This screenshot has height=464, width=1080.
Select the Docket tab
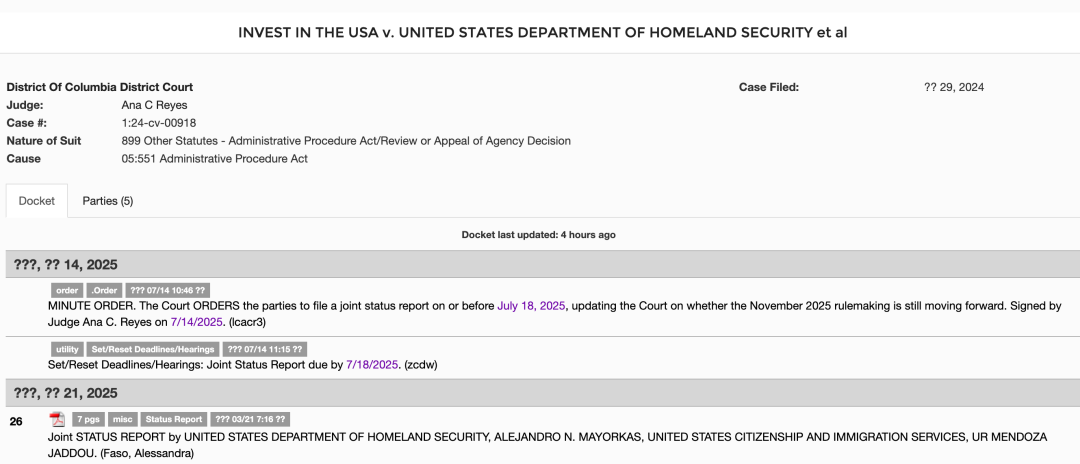[x=37, y=201]
